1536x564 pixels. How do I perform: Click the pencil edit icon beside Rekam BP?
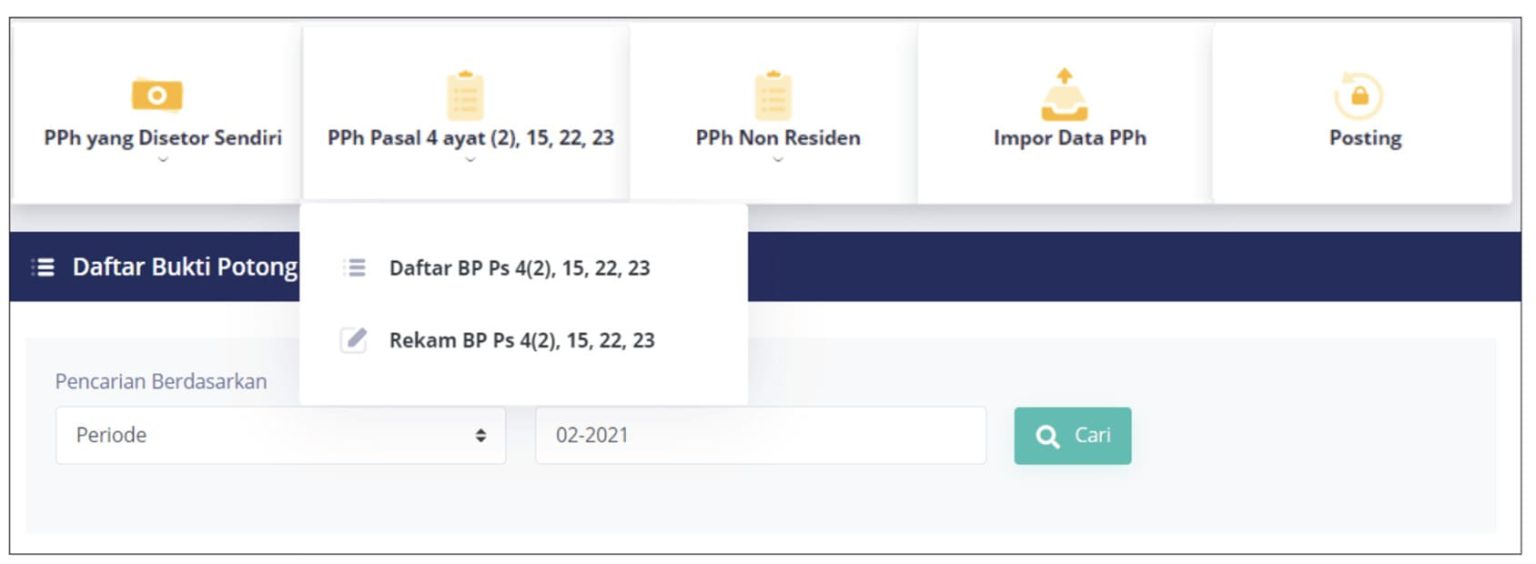(x=354, y=340)
